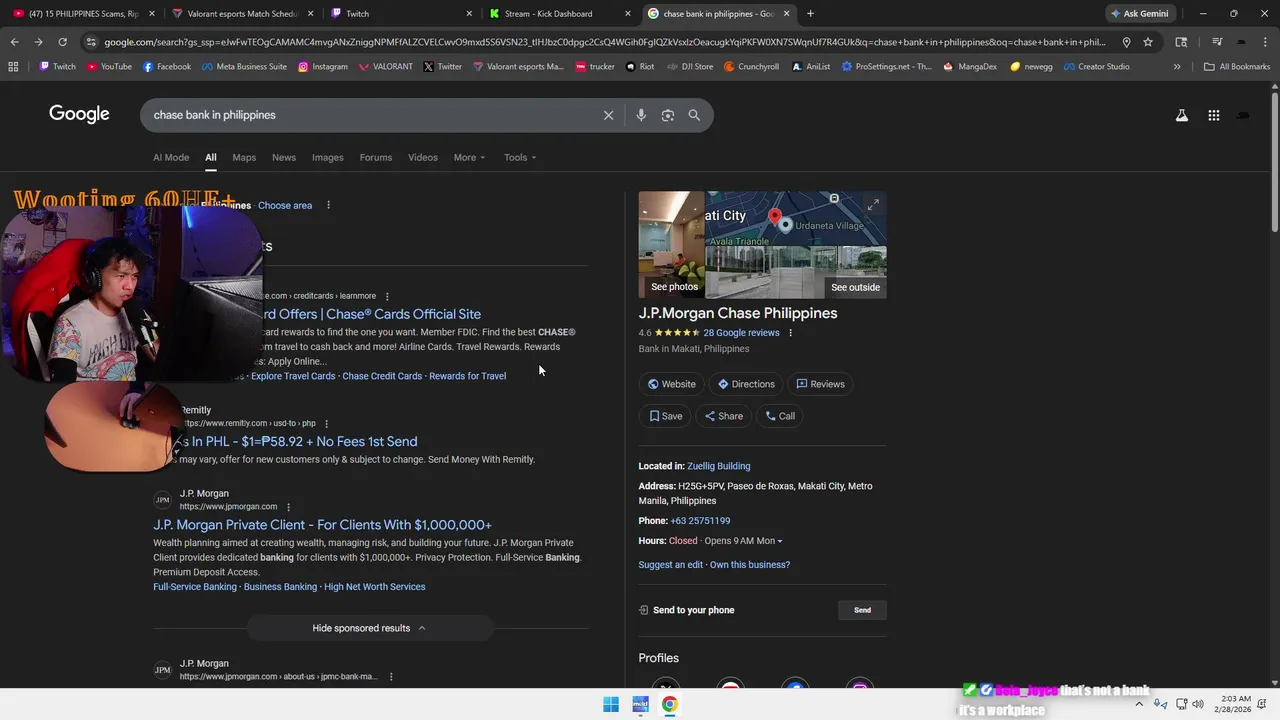Viewport: 1280px width, 720px height.
Task: Expand the map with fullscreen icon
Action: (x=873, y=204)
